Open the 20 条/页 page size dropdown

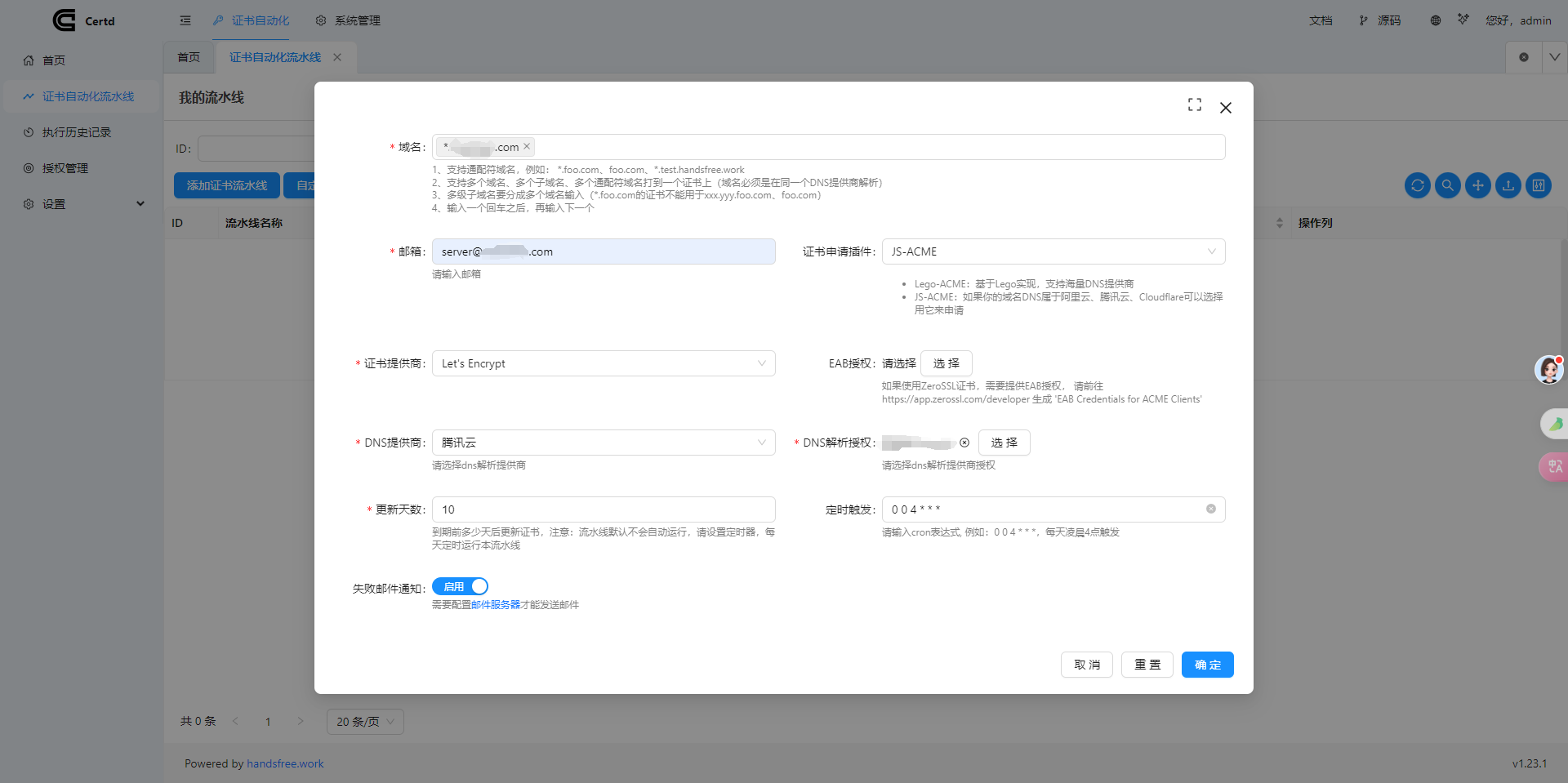point(365,722)
